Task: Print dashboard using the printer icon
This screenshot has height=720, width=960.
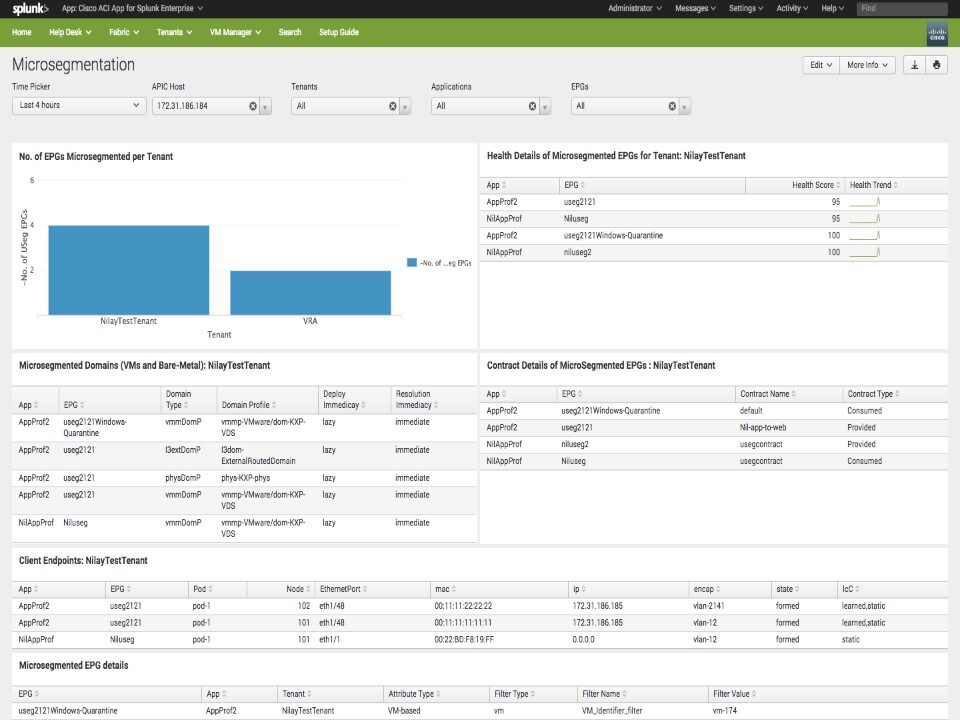Action: pyautogui.click(x=936, y=65)
